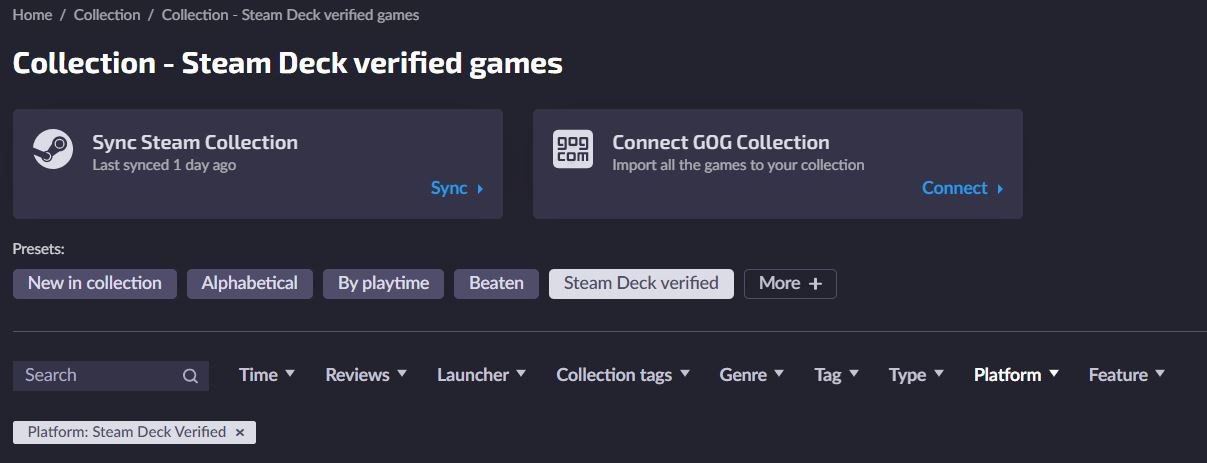
Task: Click the Steam Deck verified games breadcrumb
Action: click(x=290, y=14)
